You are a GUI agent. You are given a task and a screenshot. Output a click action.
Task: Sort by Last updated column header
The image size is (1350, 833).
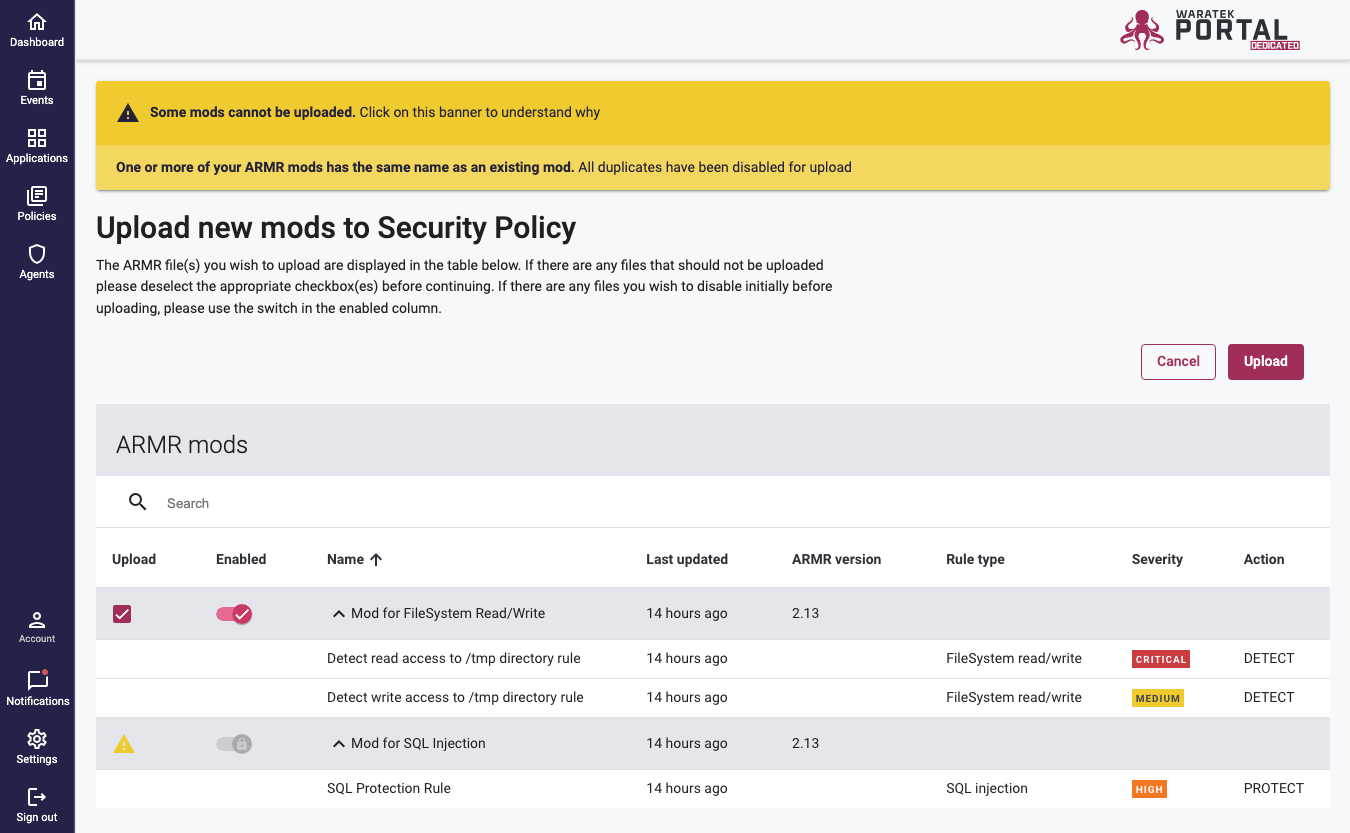(687, 560)
